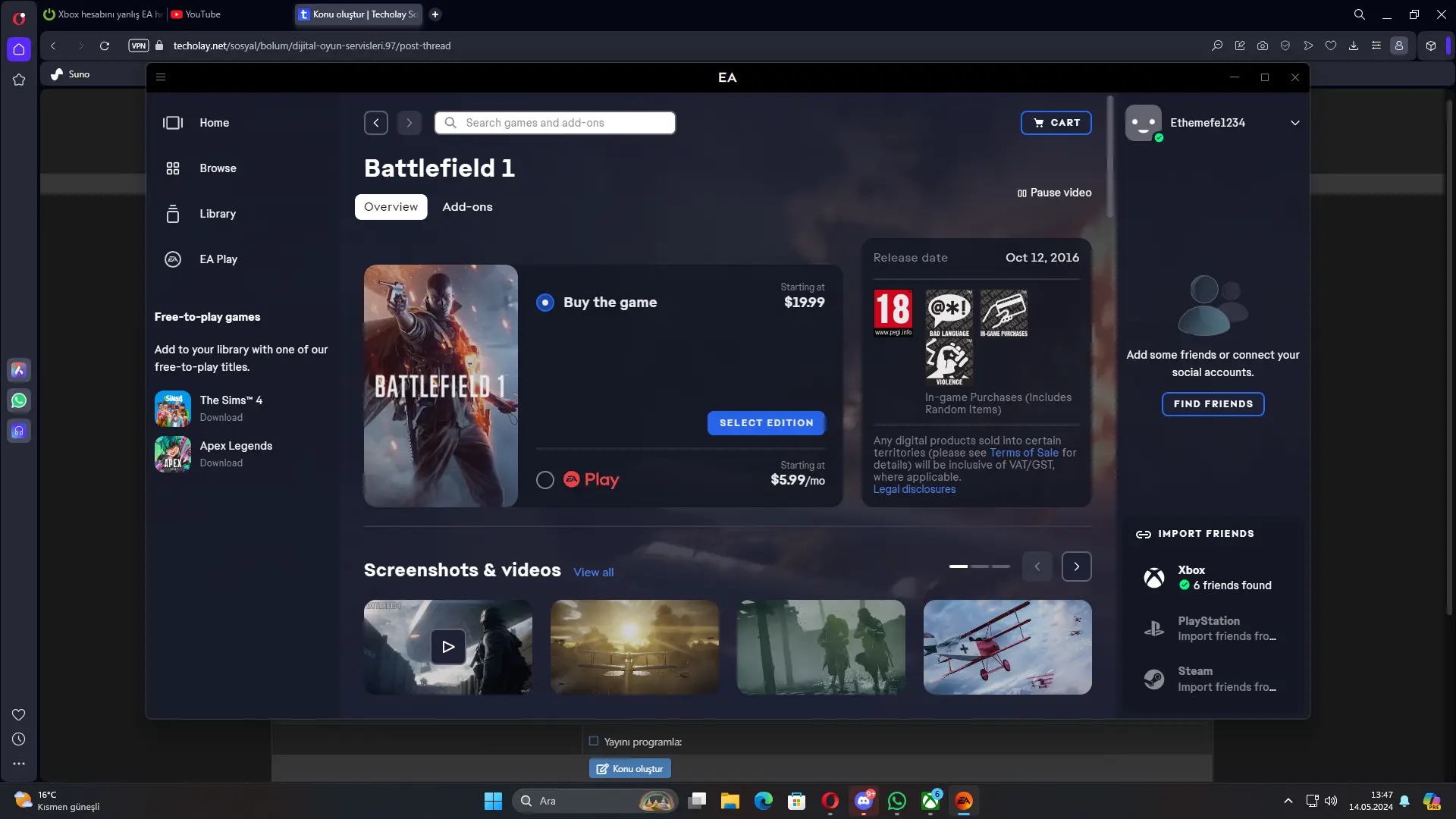Click the back navigation arrow in EA app
1456x819 pixels.
(x=376, y=123)
